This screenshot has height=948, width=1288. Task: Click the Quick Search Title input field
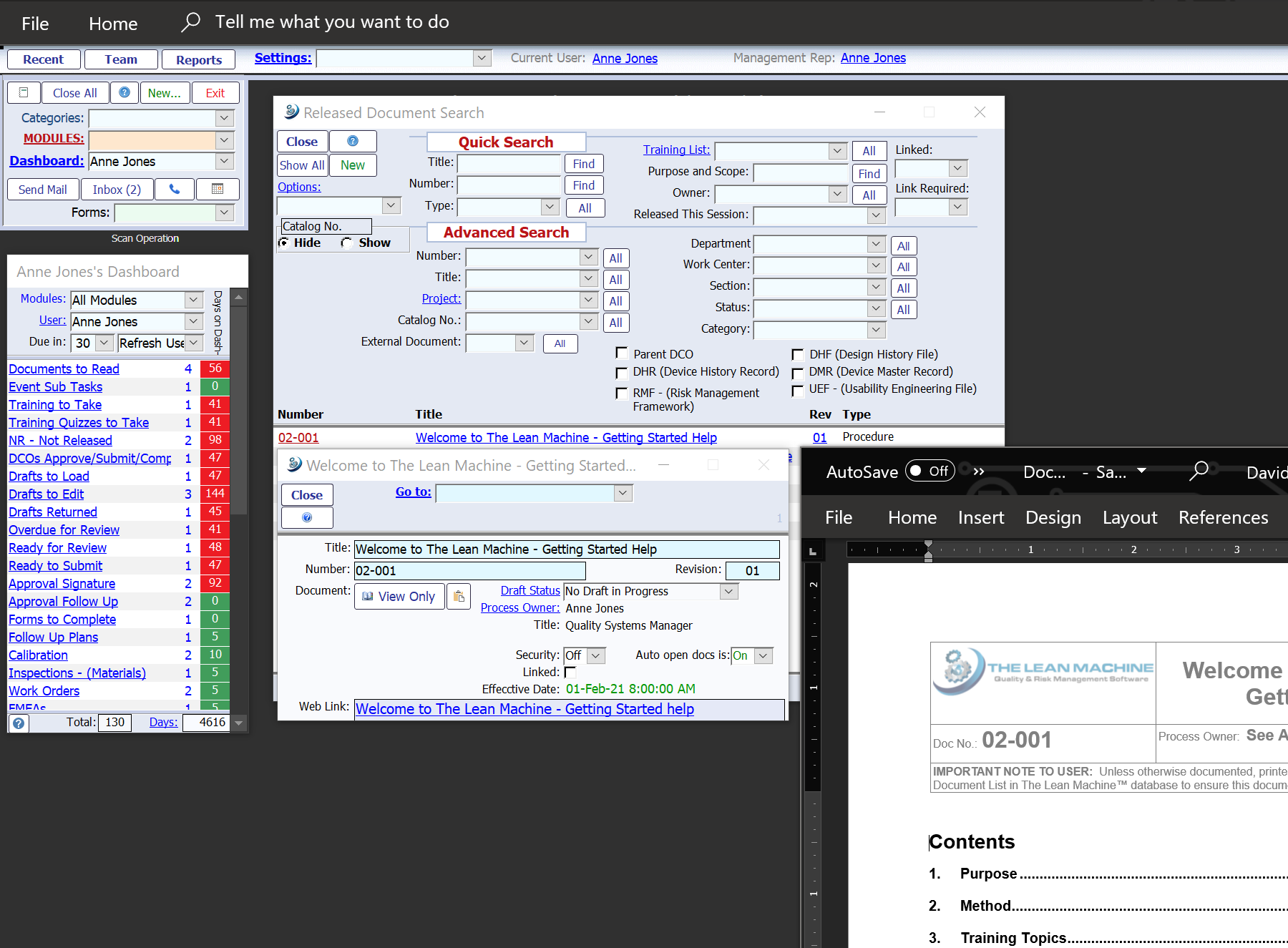509,164
